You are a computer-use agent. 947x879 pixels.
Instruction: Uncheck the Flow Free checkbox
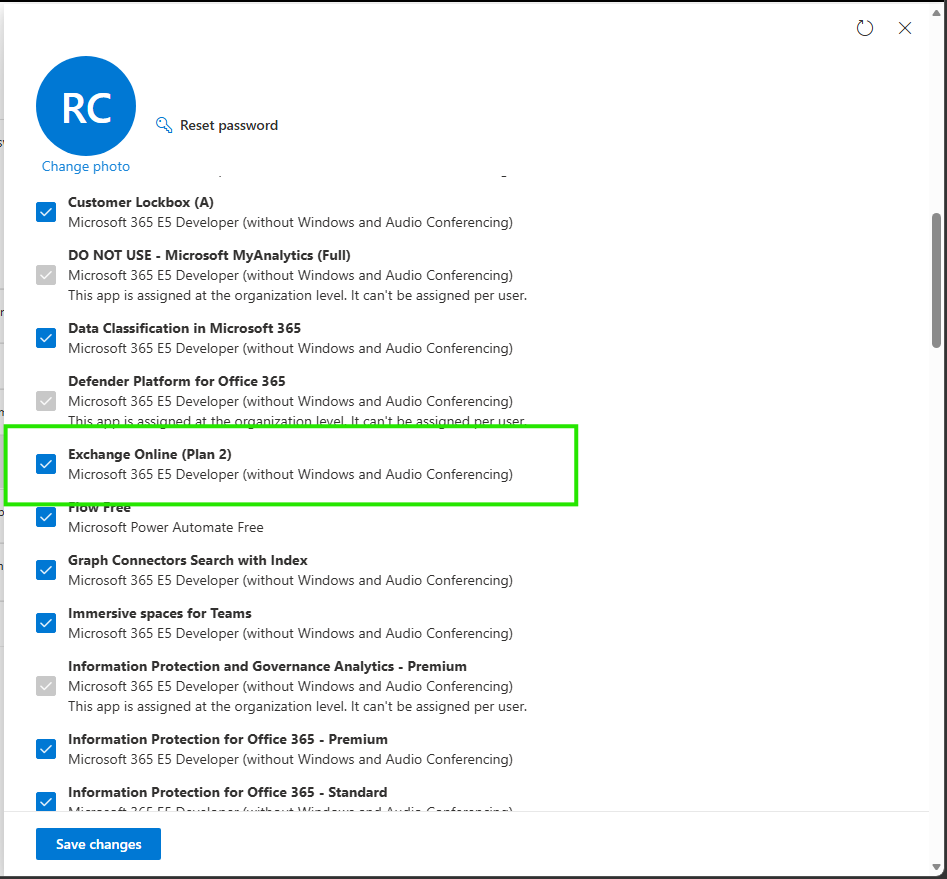coord(46,517)
